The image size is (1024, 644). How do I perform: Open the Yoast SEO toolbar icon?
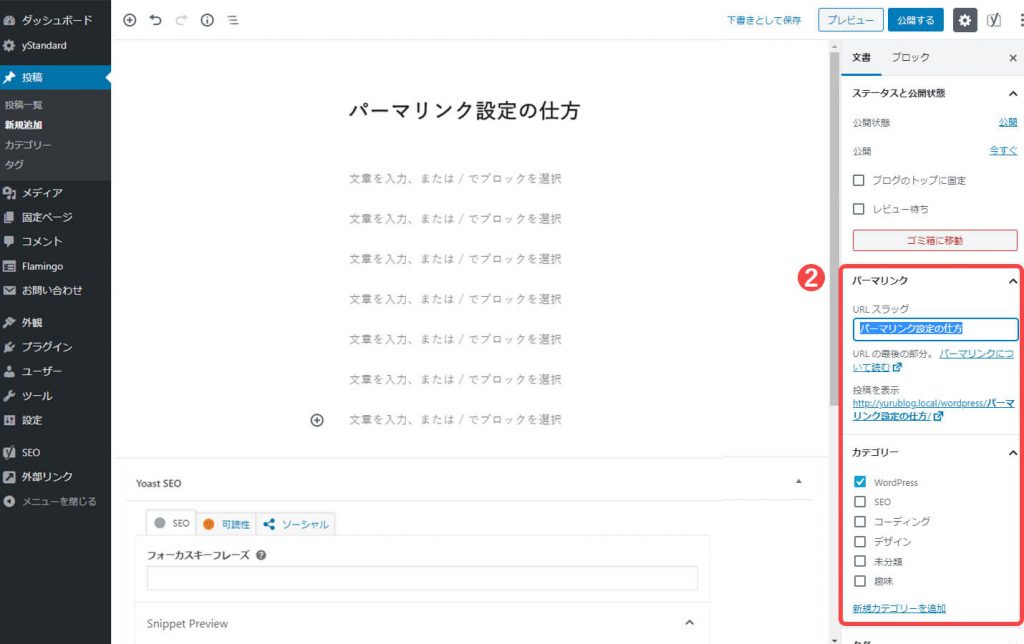click(x=994, y=20)
